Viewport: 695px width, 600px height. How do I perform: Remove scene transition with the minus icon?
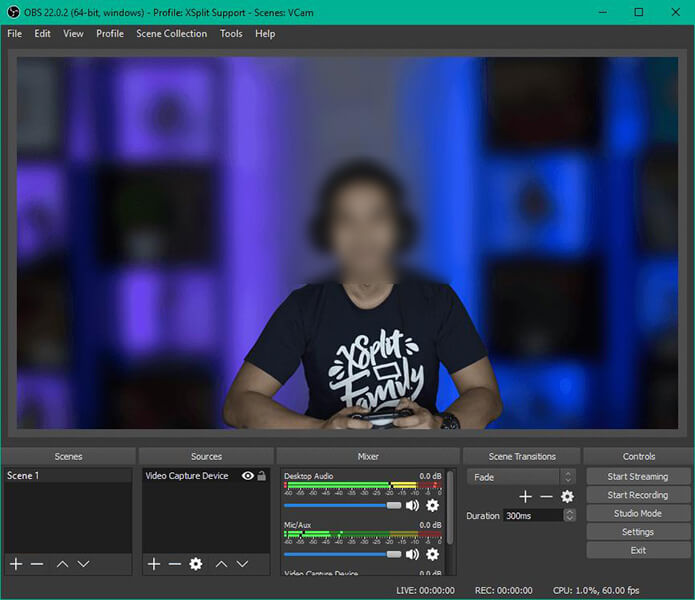[x=546, y=497]
